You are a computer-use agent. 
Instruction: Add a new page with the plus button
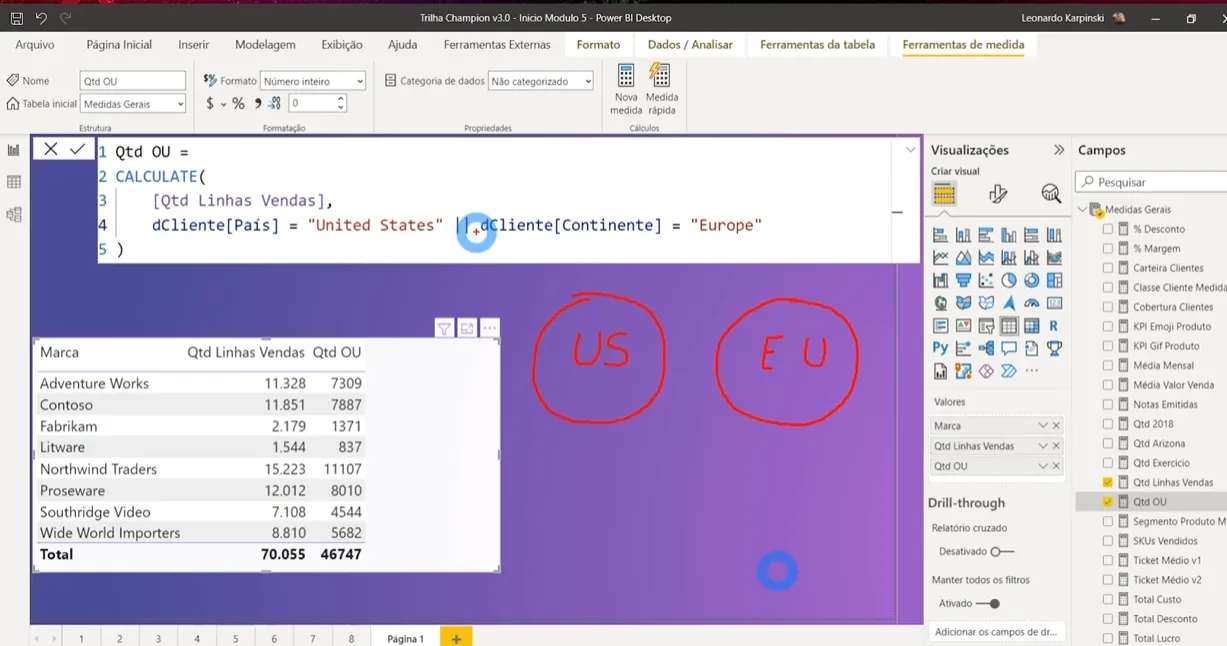click(x=456, y=638)
